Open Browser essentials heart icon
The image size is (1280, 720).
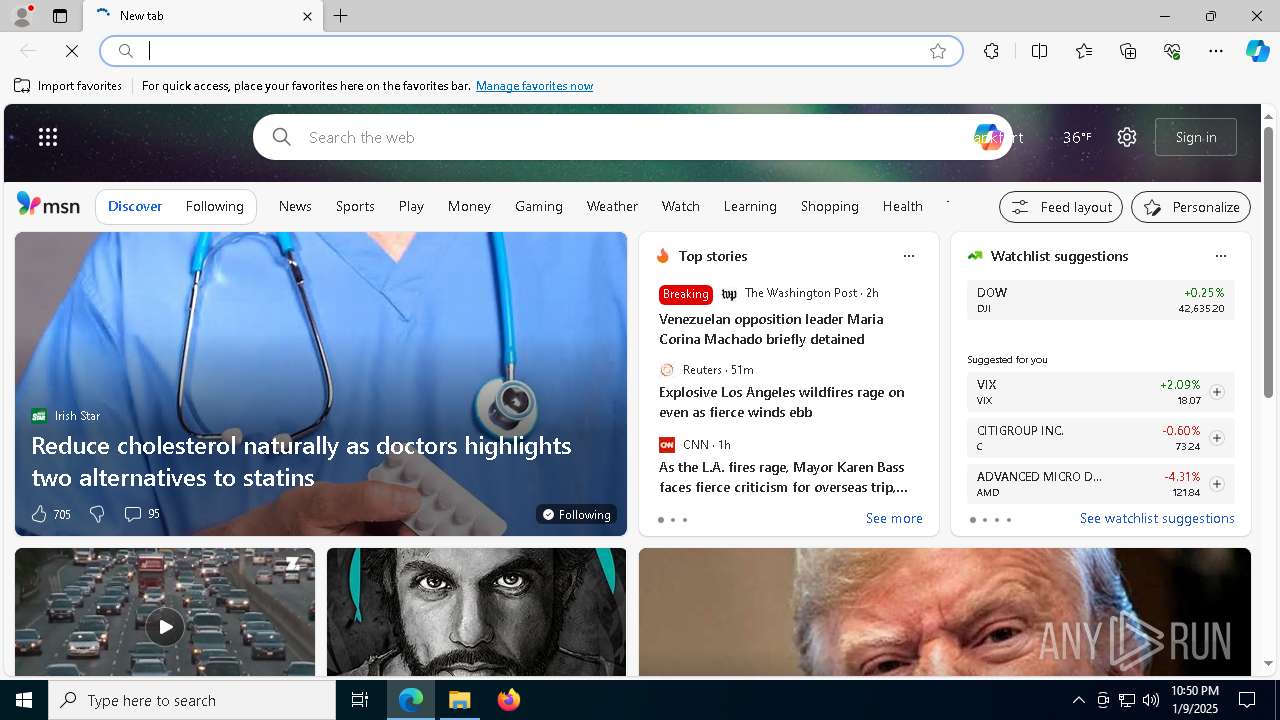click(x=1172, y=51)
